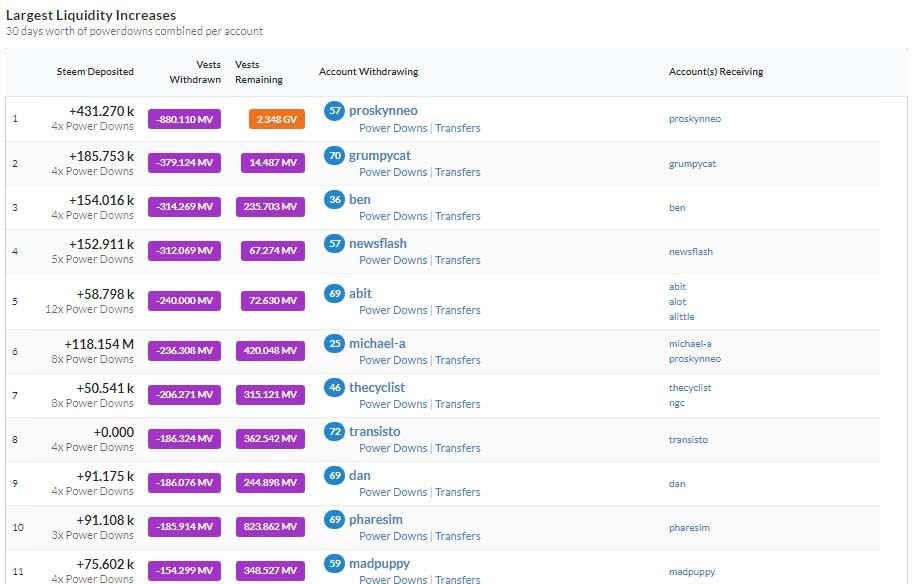
Task: Open the thecyclist account name link
Action: [x=377, y=387]
